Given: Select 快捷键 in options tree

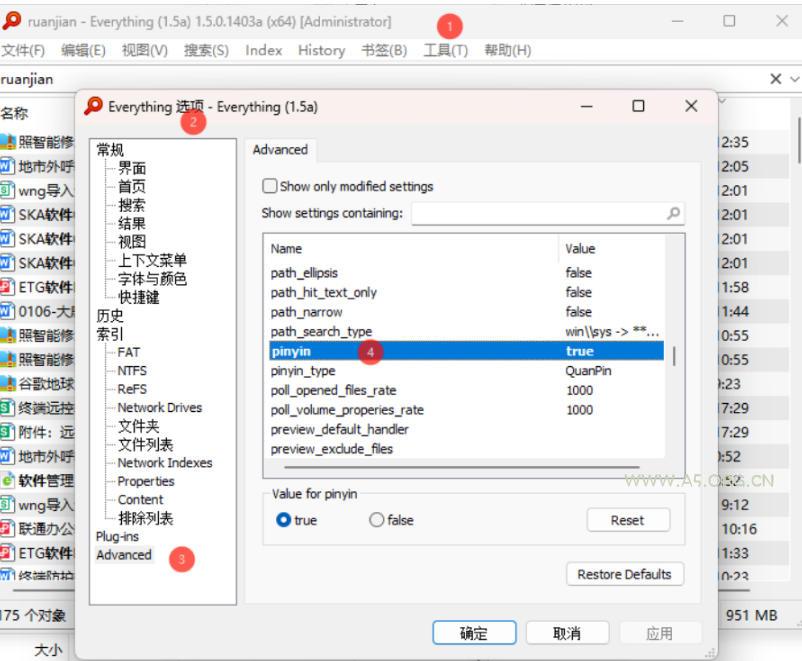Looking at the screenshot, I should click(139, 297).
